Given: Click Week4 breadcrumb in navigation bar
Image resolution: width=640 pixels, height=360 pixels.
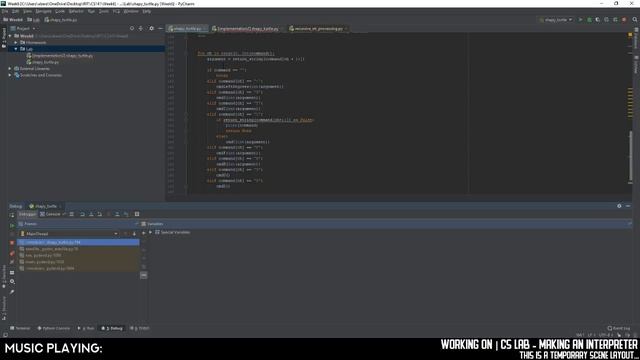Looking at the screenshot, I should (13, 20).
